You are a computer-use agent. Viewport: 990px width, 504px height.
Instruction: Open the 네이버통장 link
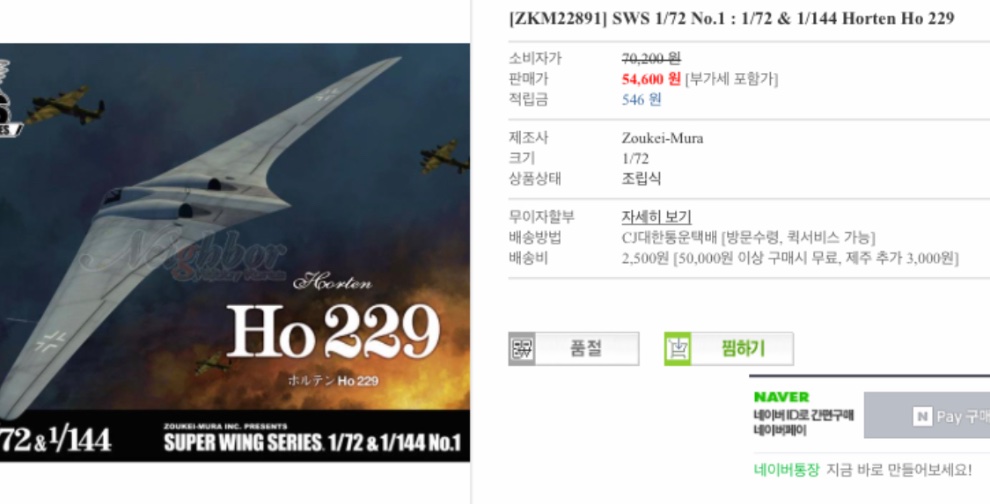click(x=786, y=470)
